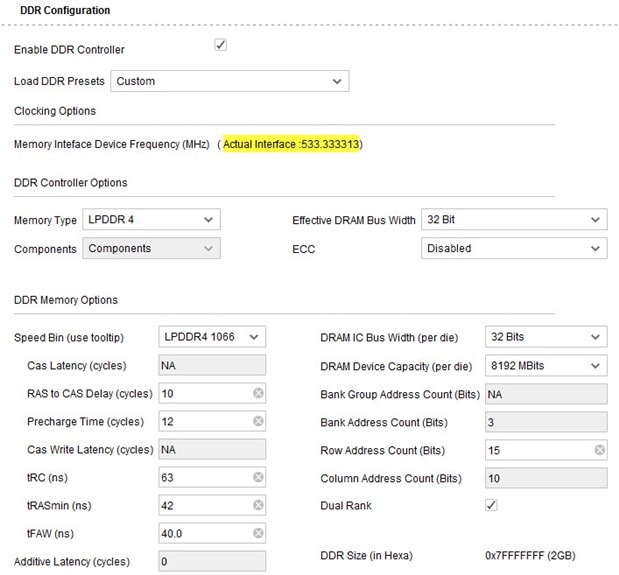Select DRAM IC Bus Width dropdown
Screen dimensions: 619x575
[545, 337]
